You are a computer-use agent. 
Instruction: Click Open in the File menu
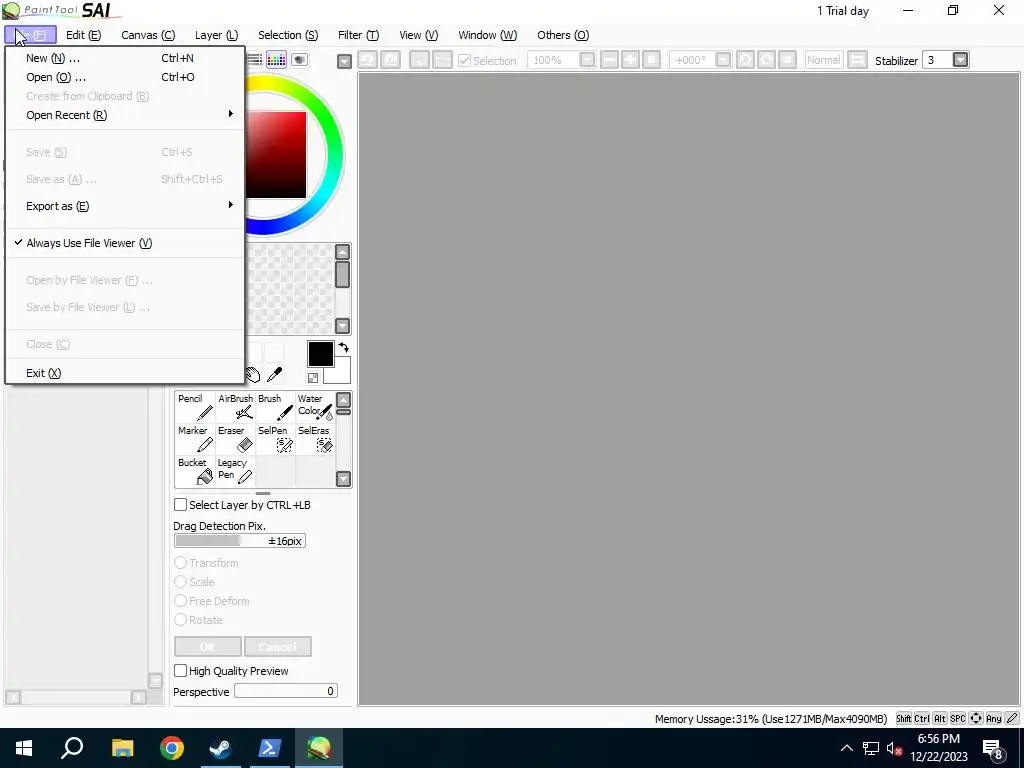[125, 77]
